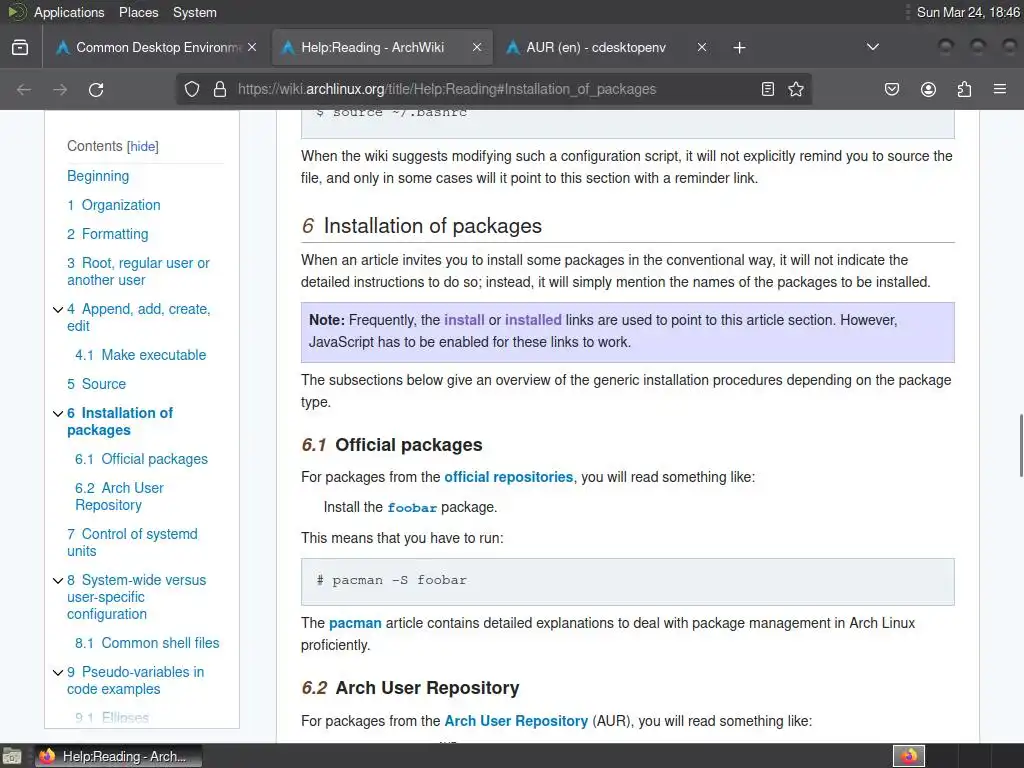Toggle reader view in the address bar
Viewport: 1024px width, 768px height.
pos(768,89)
